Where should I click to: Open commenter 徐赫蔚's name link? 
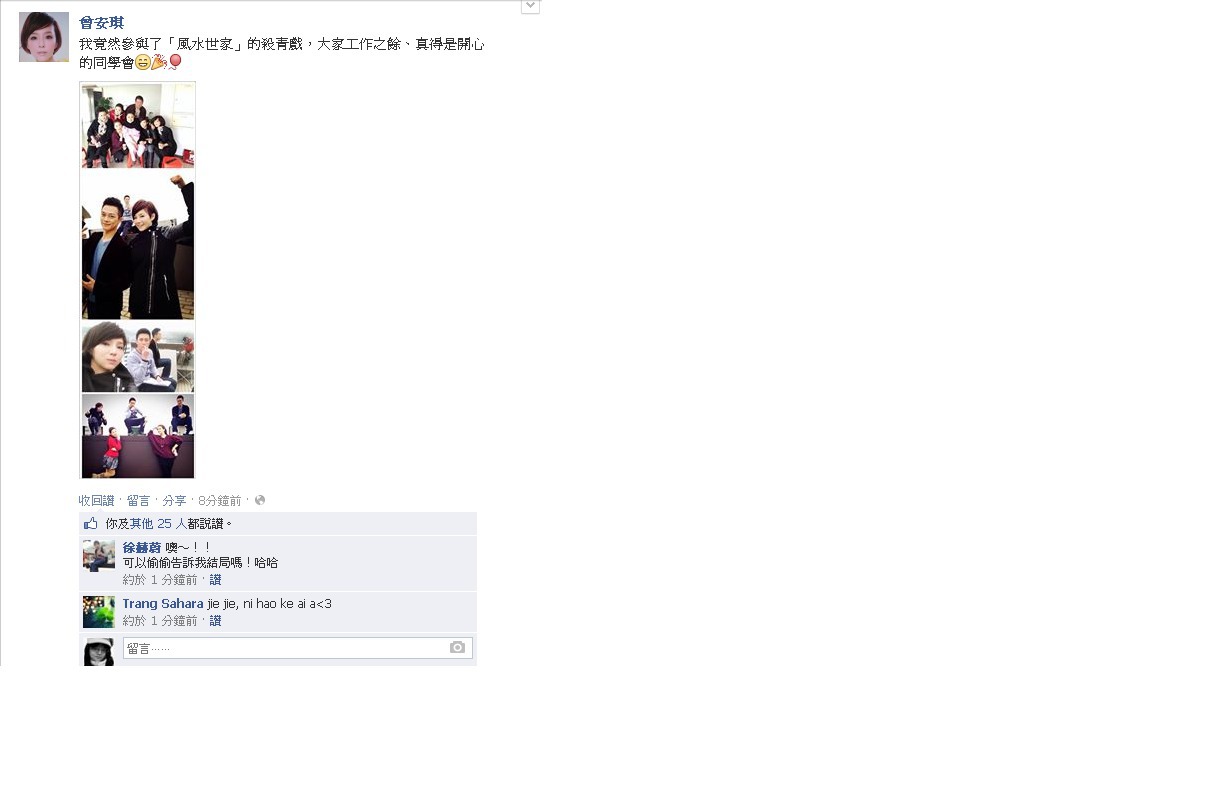click(142, 547)
